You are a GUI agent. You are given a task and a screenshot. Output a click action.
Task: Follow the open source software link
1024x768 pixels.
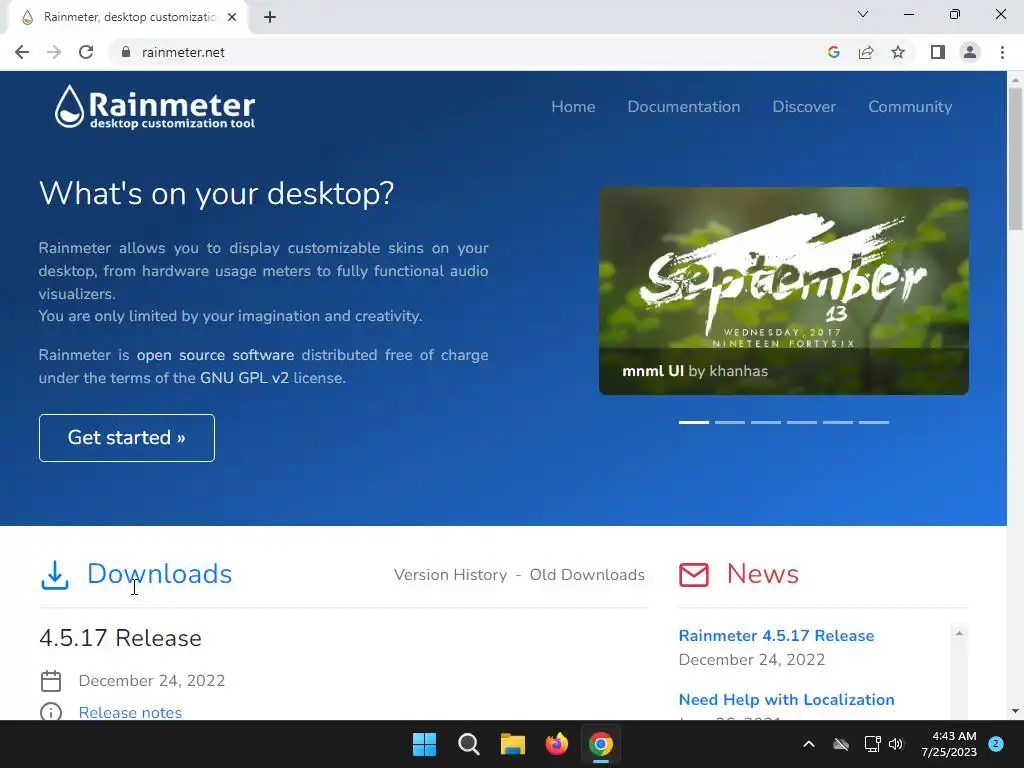[215, 355]
